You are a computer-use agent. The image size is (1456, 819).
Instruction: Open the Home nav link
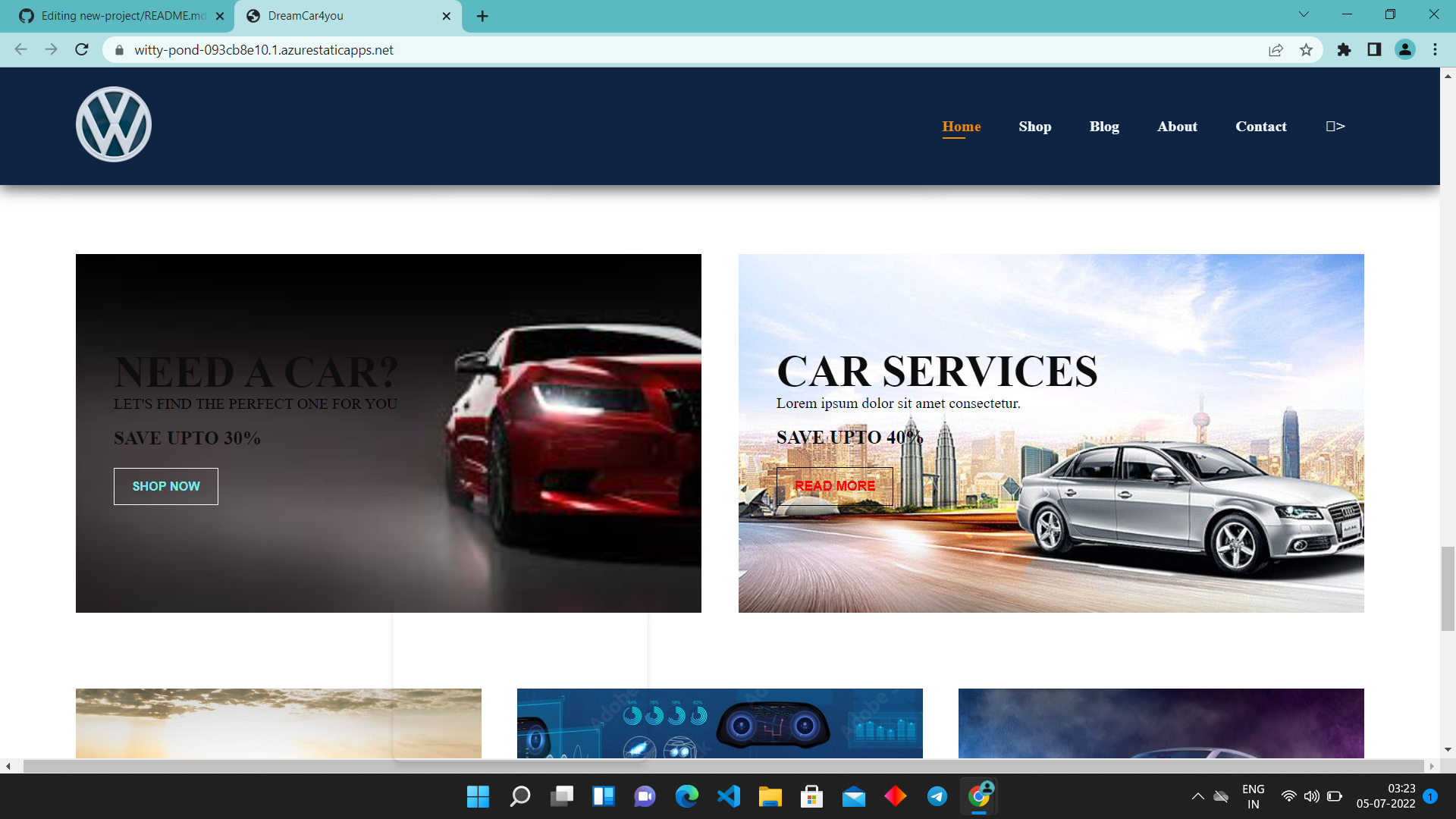pyautogui.click(x=962, y=127)
